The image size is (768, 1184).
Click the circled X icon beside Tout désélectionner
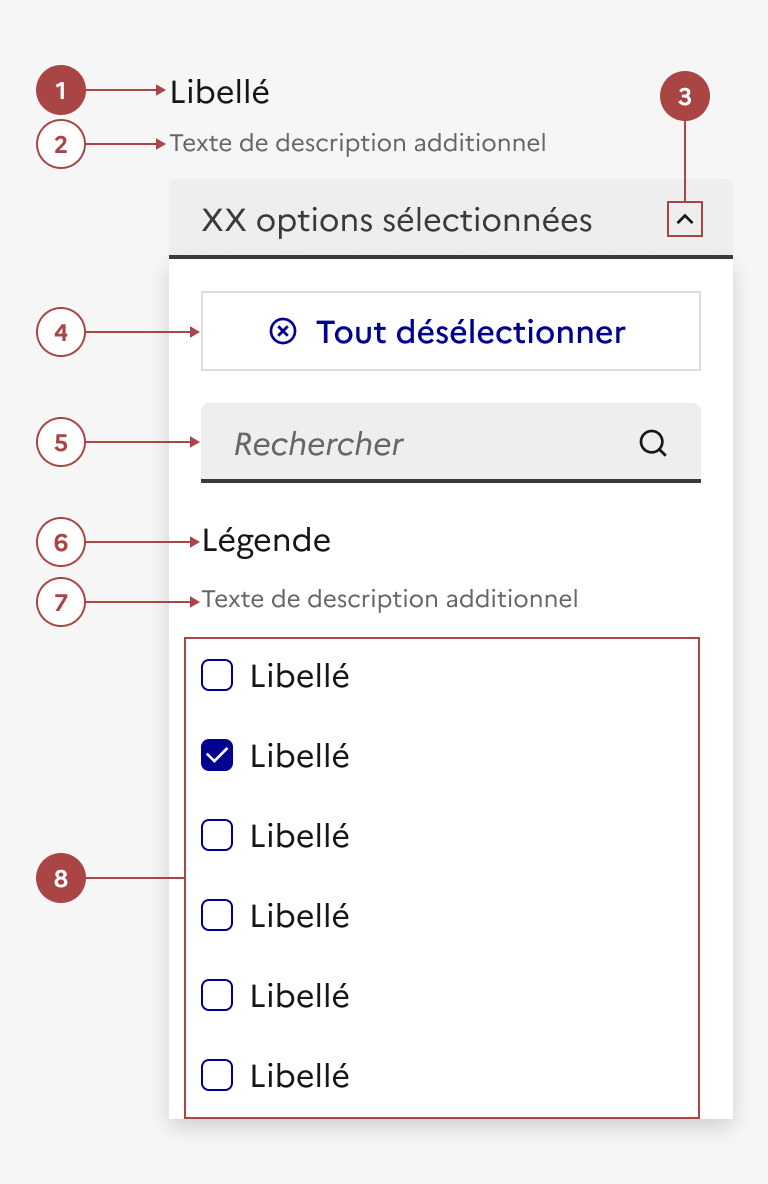283,331
